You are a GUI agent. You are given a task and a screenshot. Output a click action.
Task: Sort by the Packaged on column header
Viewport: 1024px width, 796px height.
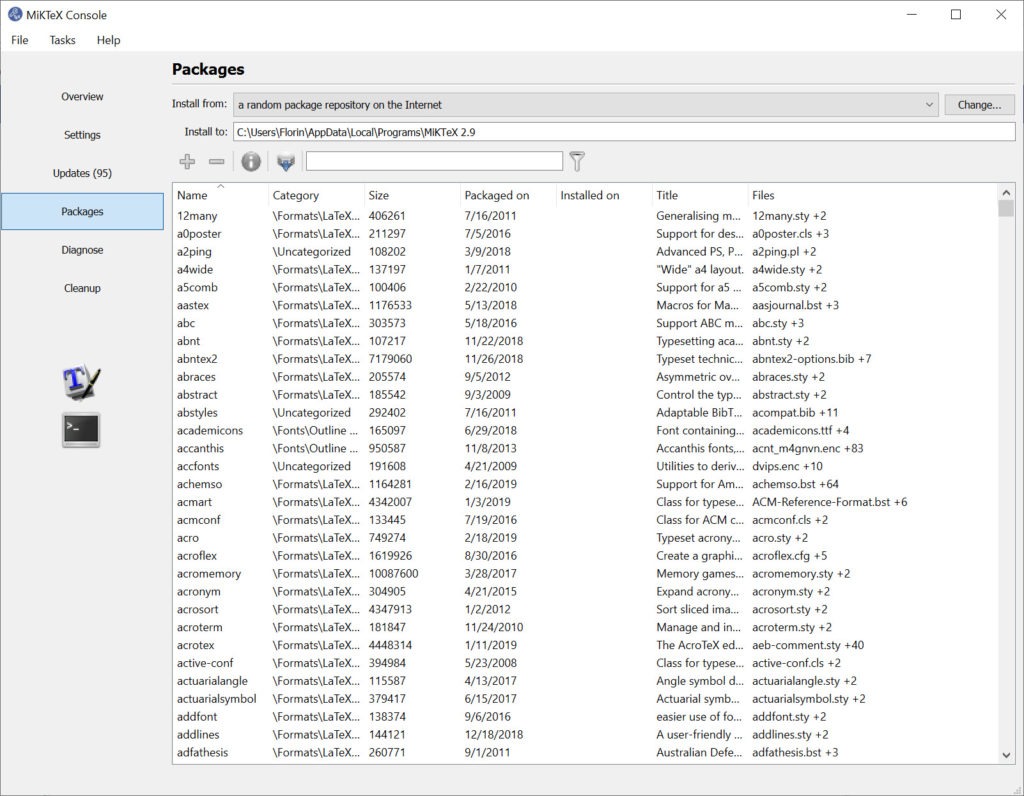click(508, 195)
